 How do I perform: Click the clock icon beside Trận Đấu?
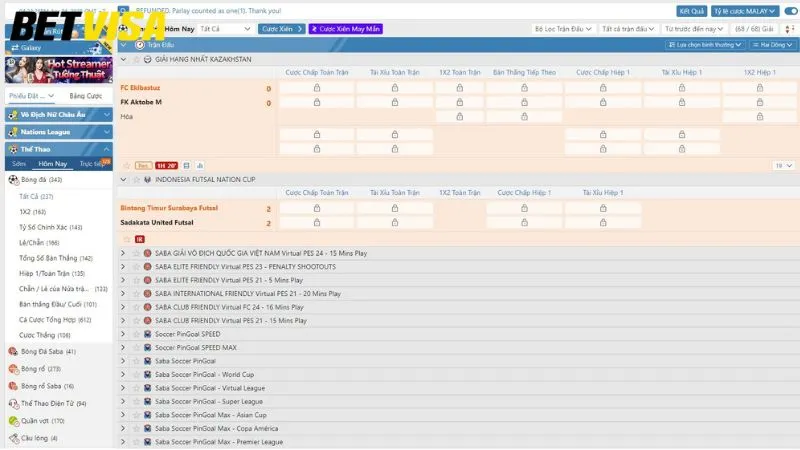pos(139,45)
